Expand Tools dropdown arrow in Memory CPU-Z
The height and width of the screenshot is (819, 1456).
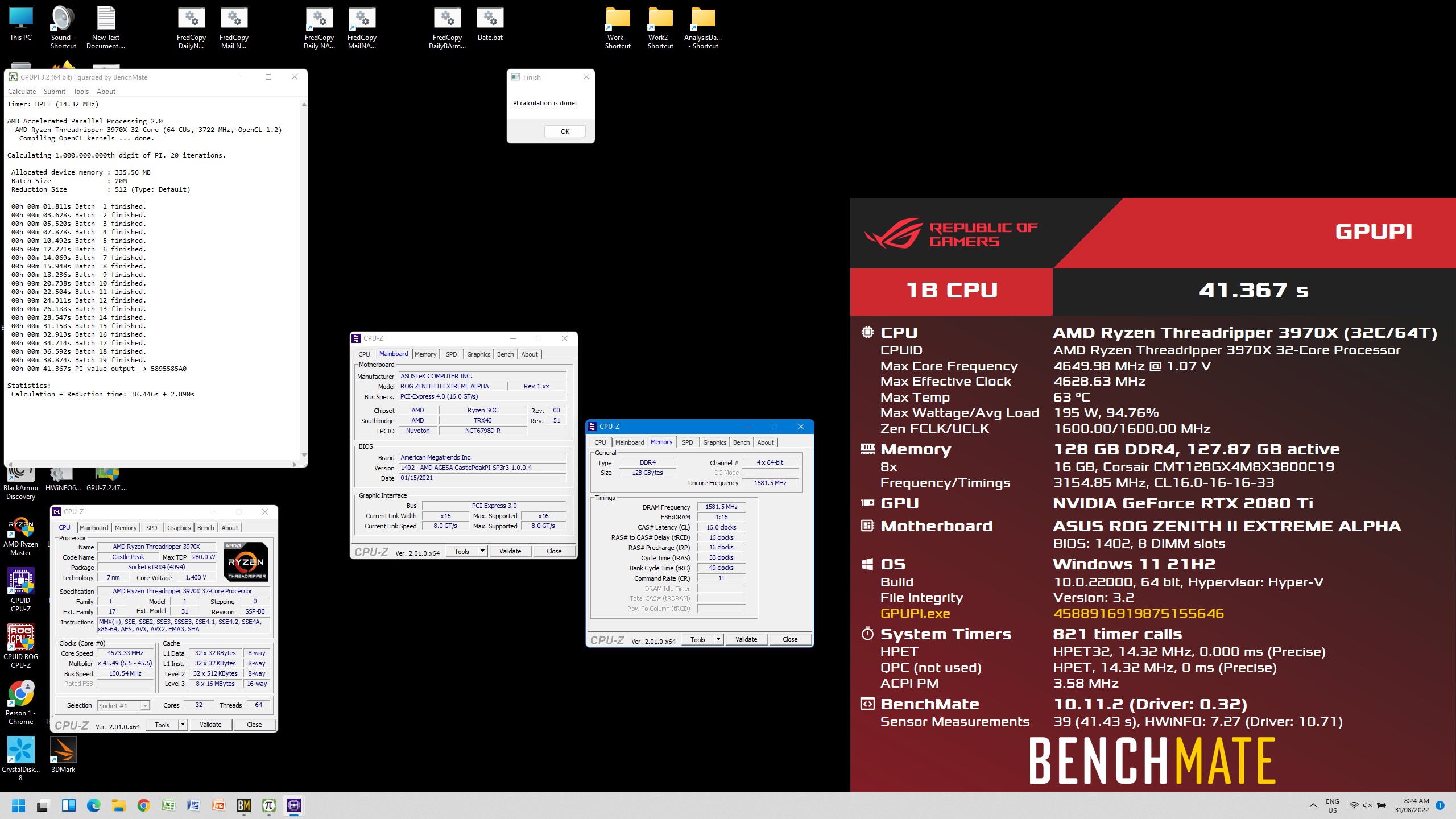(x=718, y=639)
